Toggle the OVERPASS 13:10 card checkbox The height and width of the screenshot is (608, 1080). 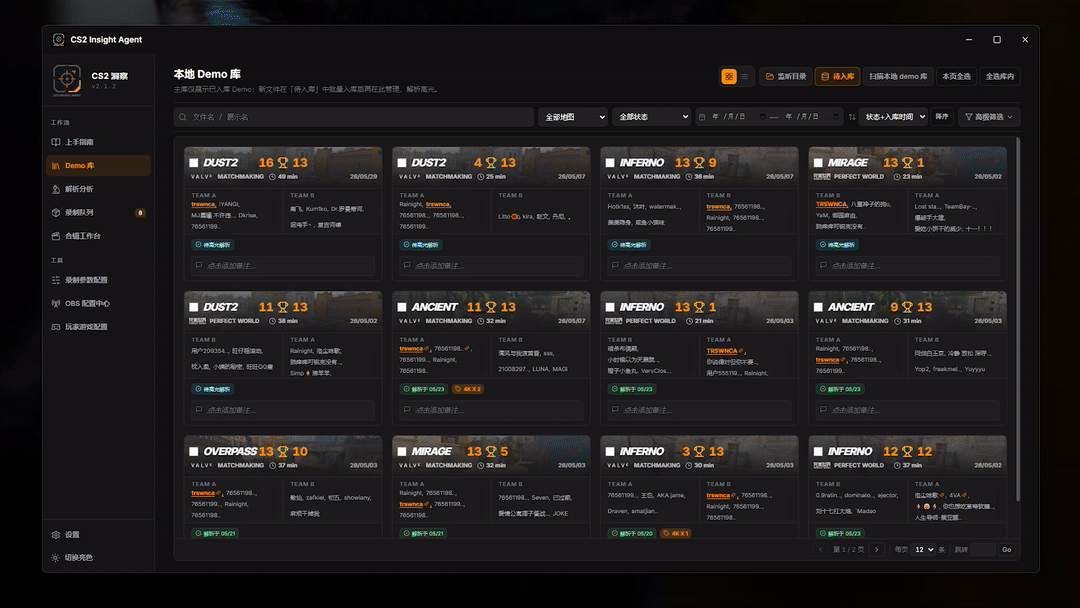tap(194, 452)
